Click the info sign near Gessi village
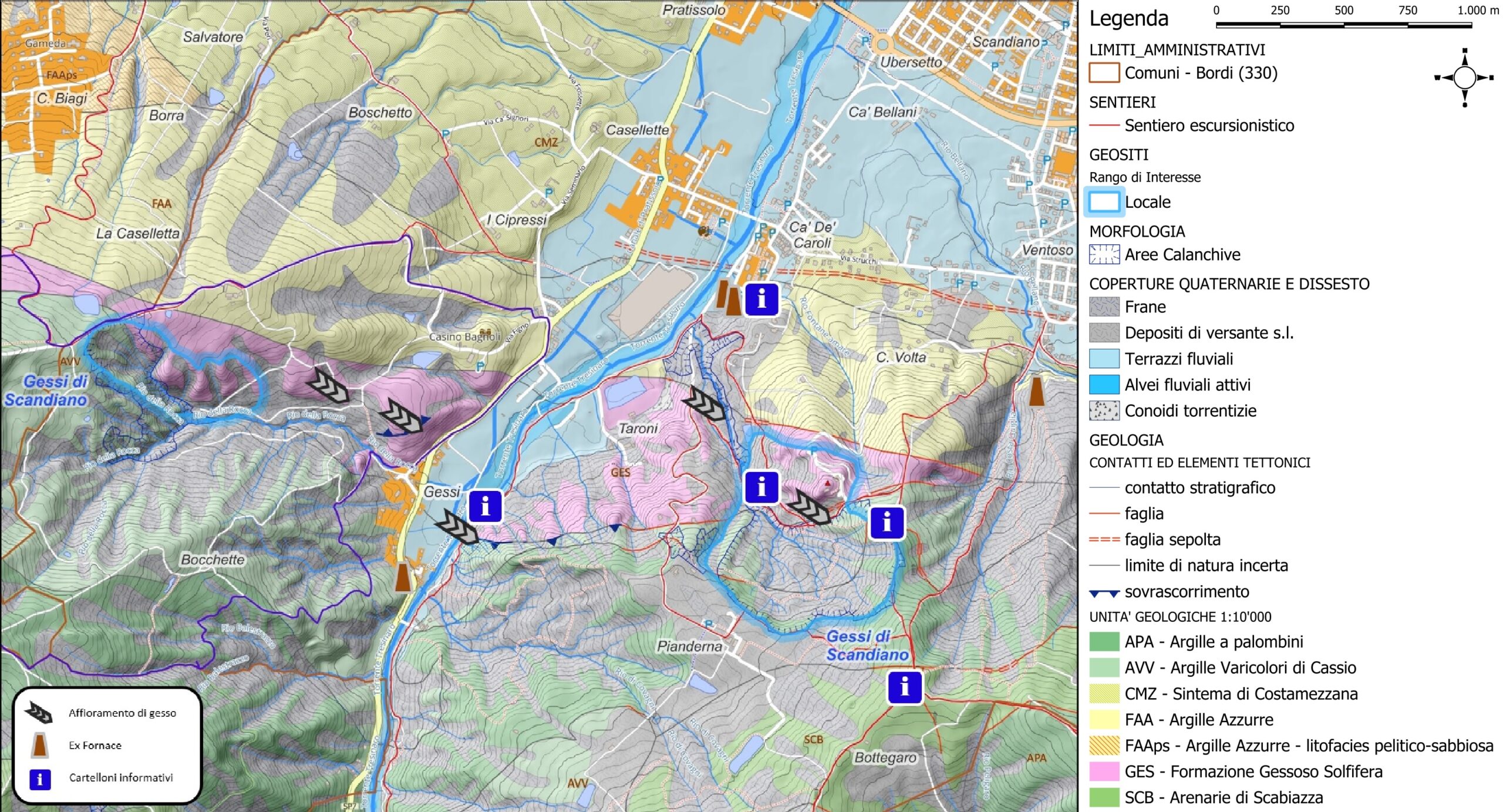Image resolution: width=1503 pixels, height=812 pixels. [x=485, y=506]
